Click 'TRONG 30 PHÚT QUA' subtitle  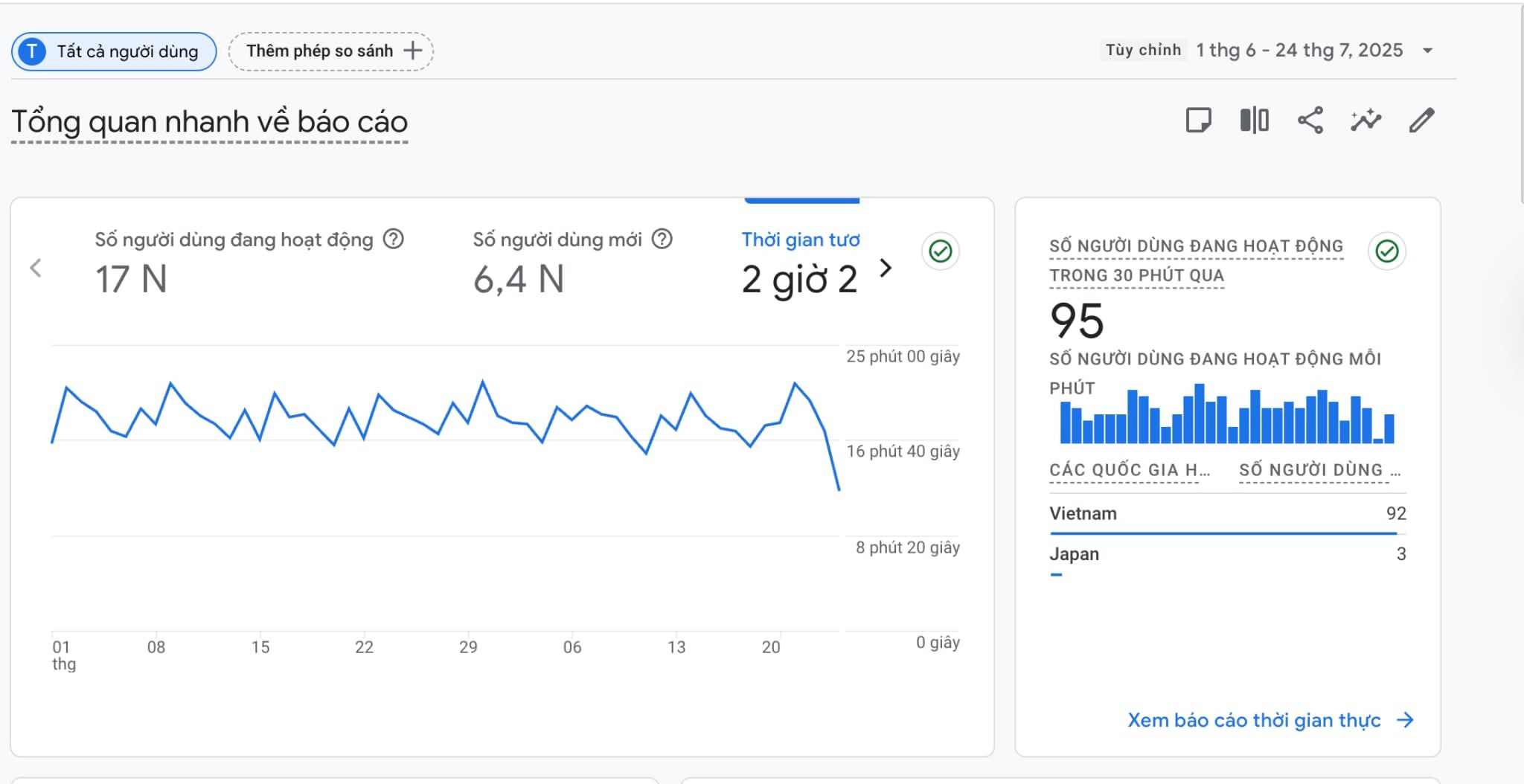click(1136, 275)
